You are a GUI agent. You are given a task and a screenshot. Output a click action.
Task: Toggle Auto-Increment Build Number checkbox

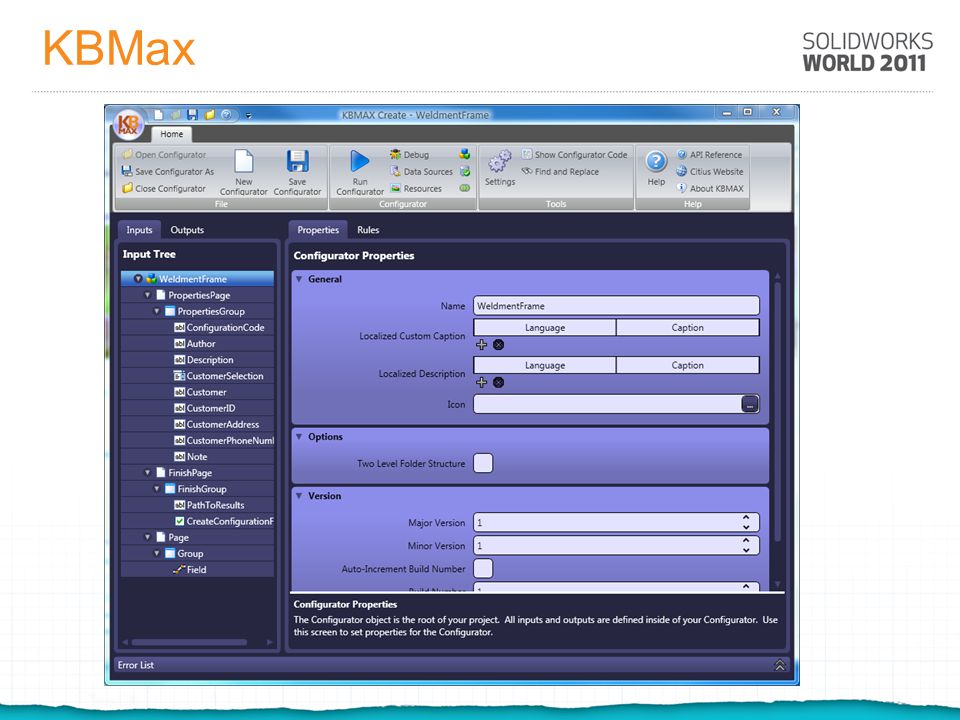click(483, 568)
